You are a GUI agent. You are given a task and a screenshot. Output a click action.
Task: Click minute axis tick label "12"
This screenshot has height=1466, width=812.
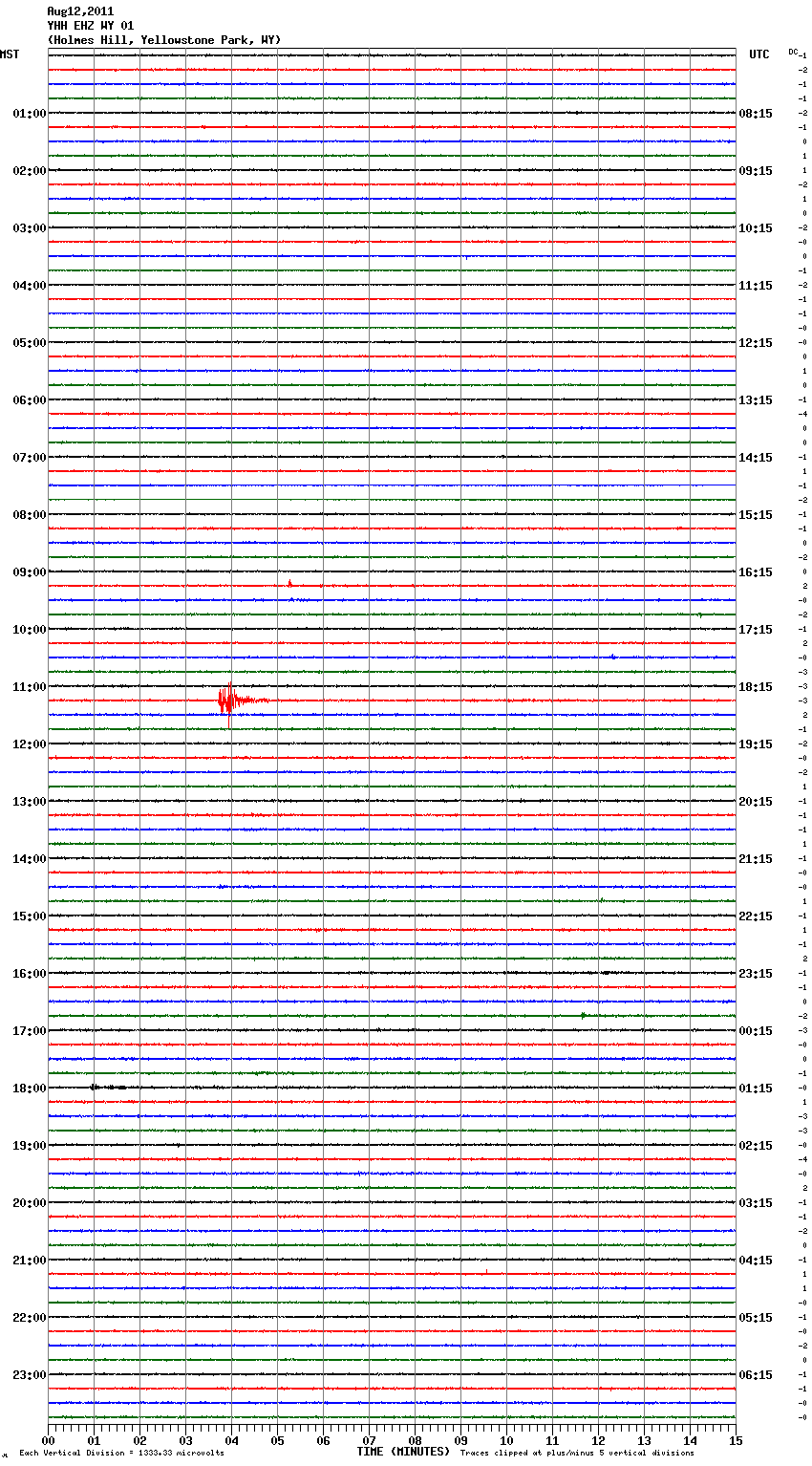click(598, 1439)
